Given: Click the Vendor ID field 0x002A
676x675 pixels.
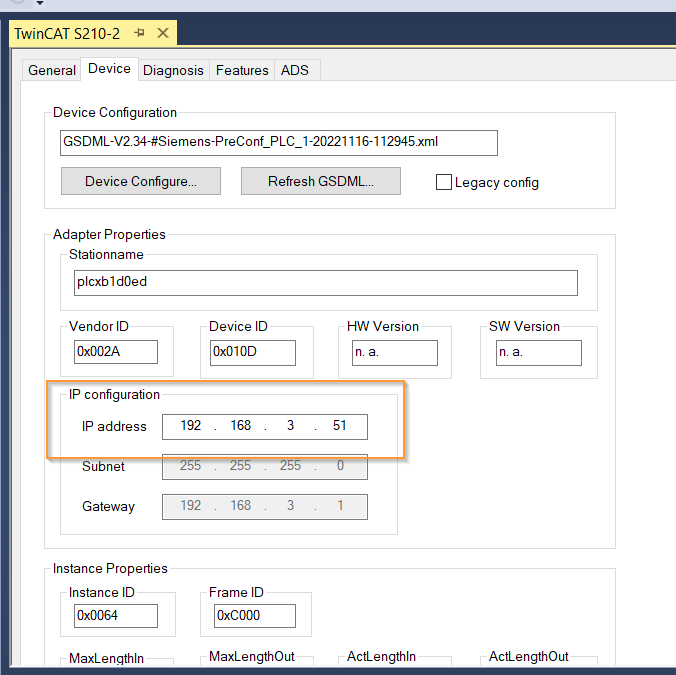Looking at the screenshot, I should pyautogui.click(x=116, y=352).
